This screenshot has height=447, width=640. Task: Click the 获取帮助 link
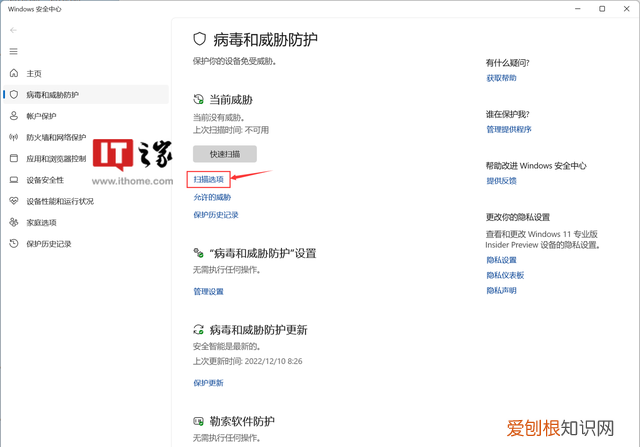click(502, 78)
